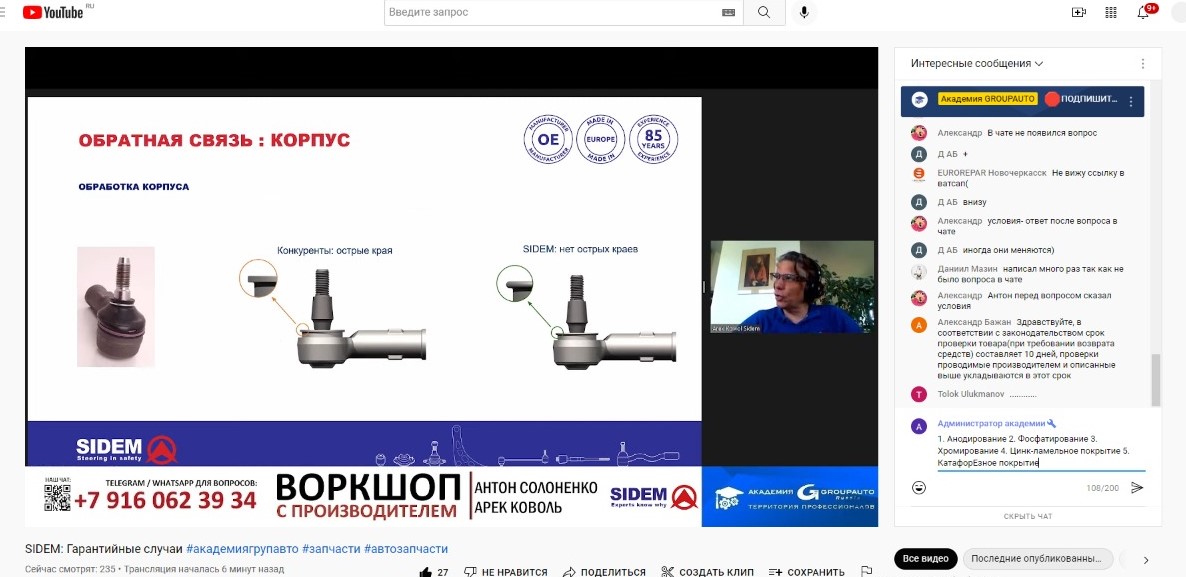Screen dimensions: 1186x577
Task: Click the video title SIDEM: Гарантийные случаи
Action: [104, 549]
